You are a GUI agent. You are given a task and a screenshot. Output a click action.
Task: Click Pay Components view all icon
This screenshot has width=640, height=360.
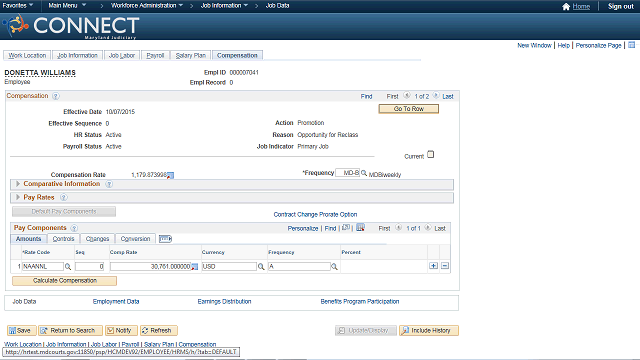coord(346,228)
